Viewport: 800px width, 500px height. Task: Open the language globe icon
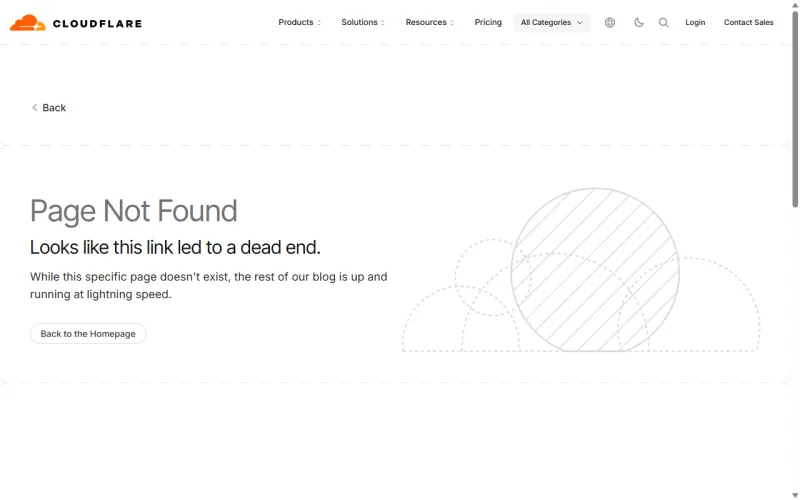(610, 22)
